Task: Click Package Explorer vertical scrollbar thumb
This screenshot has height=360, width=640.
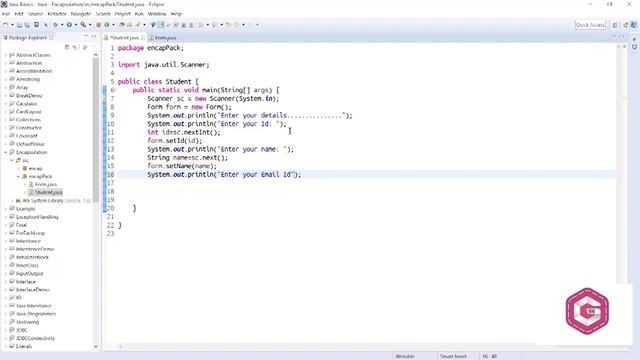Action: (96, 130)
